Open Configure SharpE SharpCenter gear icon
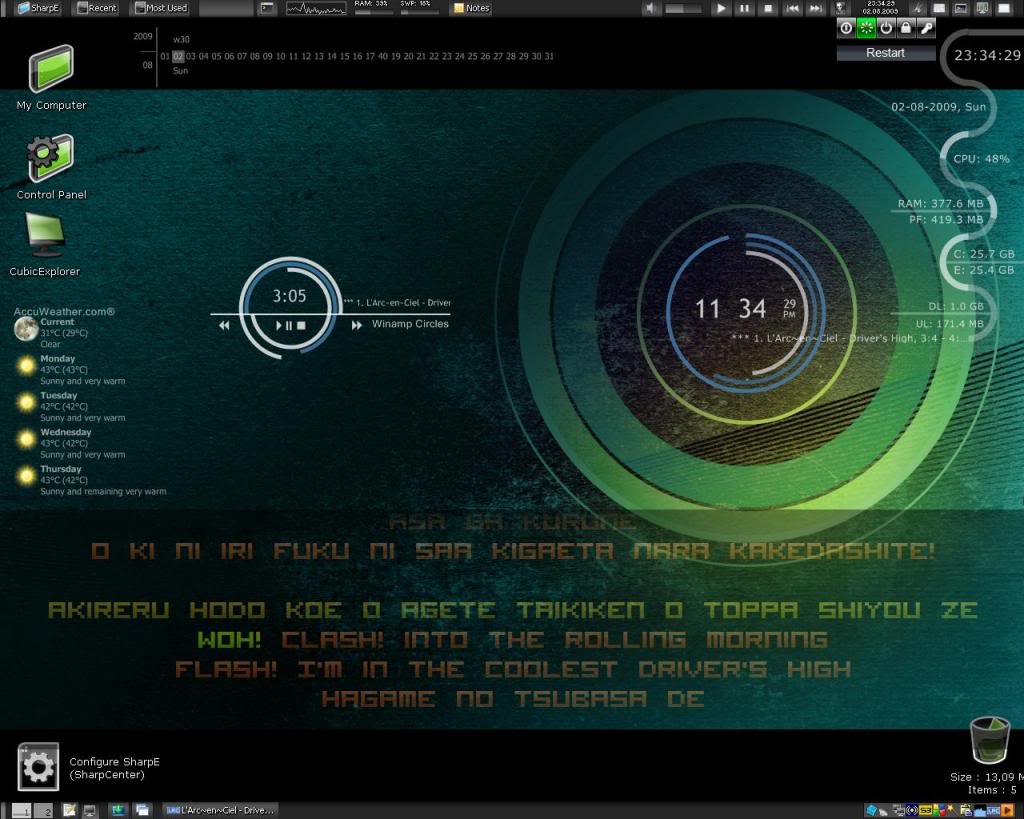The image size is (1024, 819). [39, 767]
